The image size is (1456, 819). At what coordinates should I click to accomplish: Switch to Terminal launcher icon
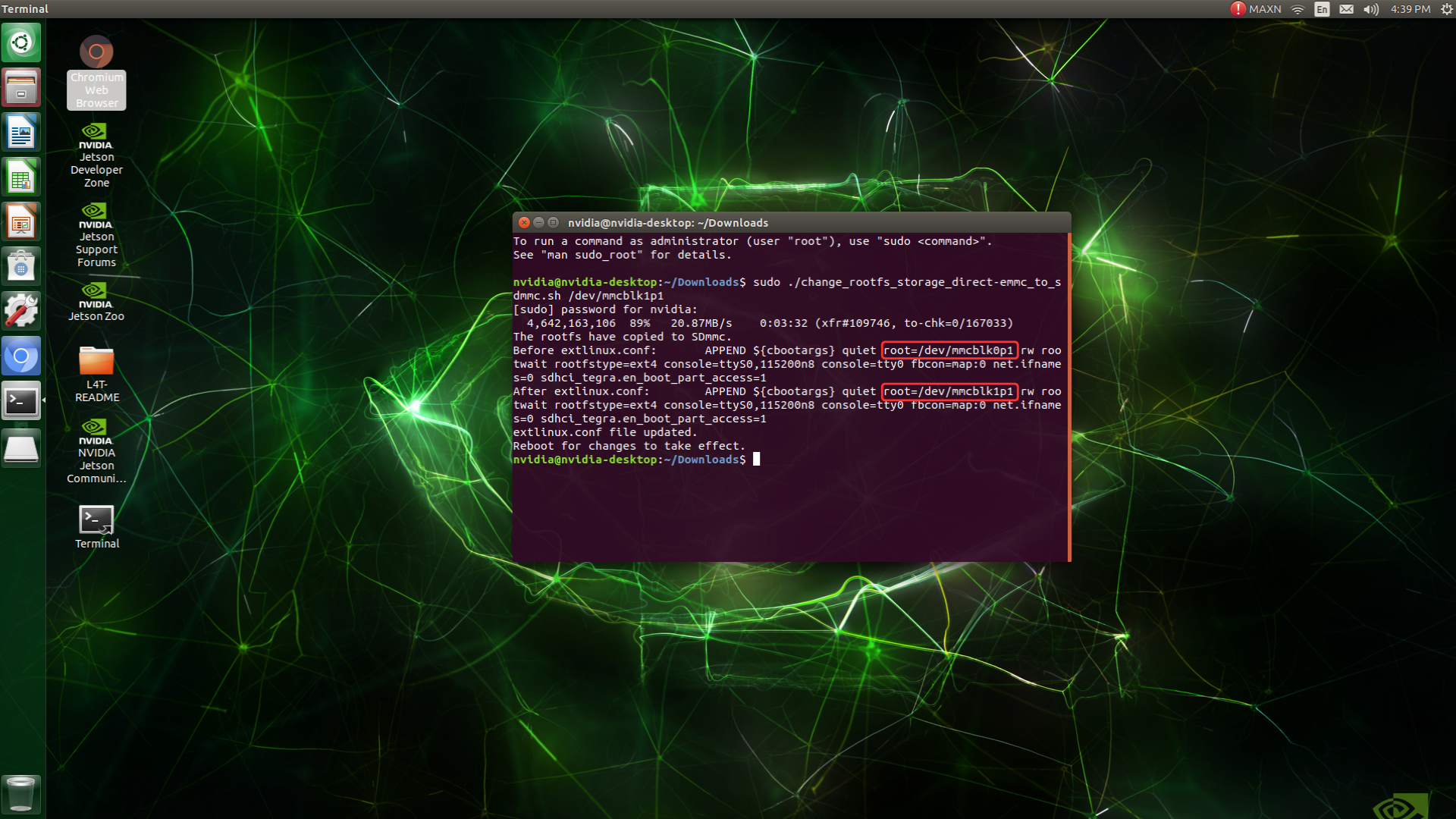[x=21, y=401]
